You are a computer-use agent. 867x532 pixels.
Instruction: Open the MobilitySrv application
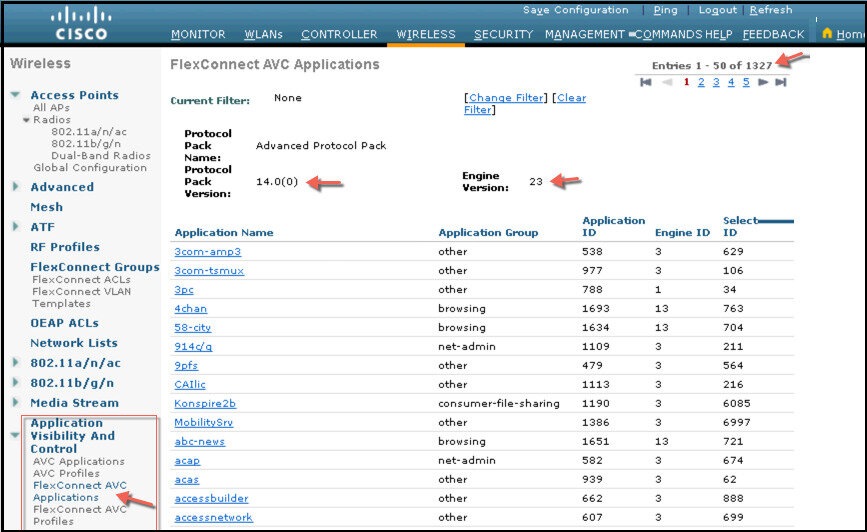203,423
